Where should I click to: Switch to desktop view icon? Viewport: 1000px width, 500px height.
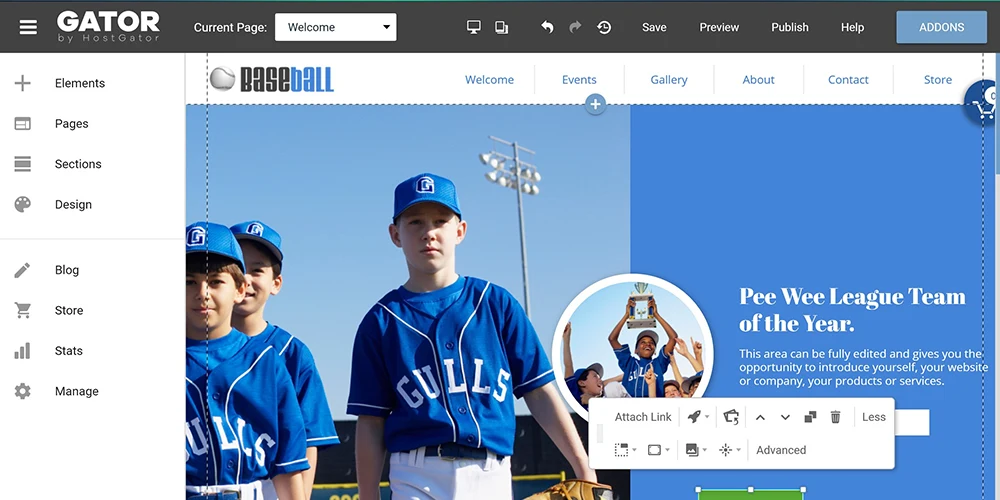pyautogui.click(x=474, y=27)
